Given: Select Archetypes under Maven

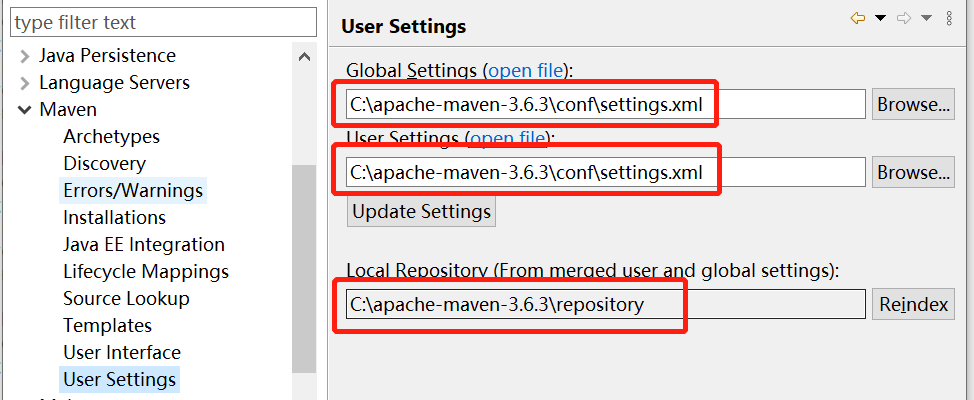Looking at the screenshot, I should point(111,136).
